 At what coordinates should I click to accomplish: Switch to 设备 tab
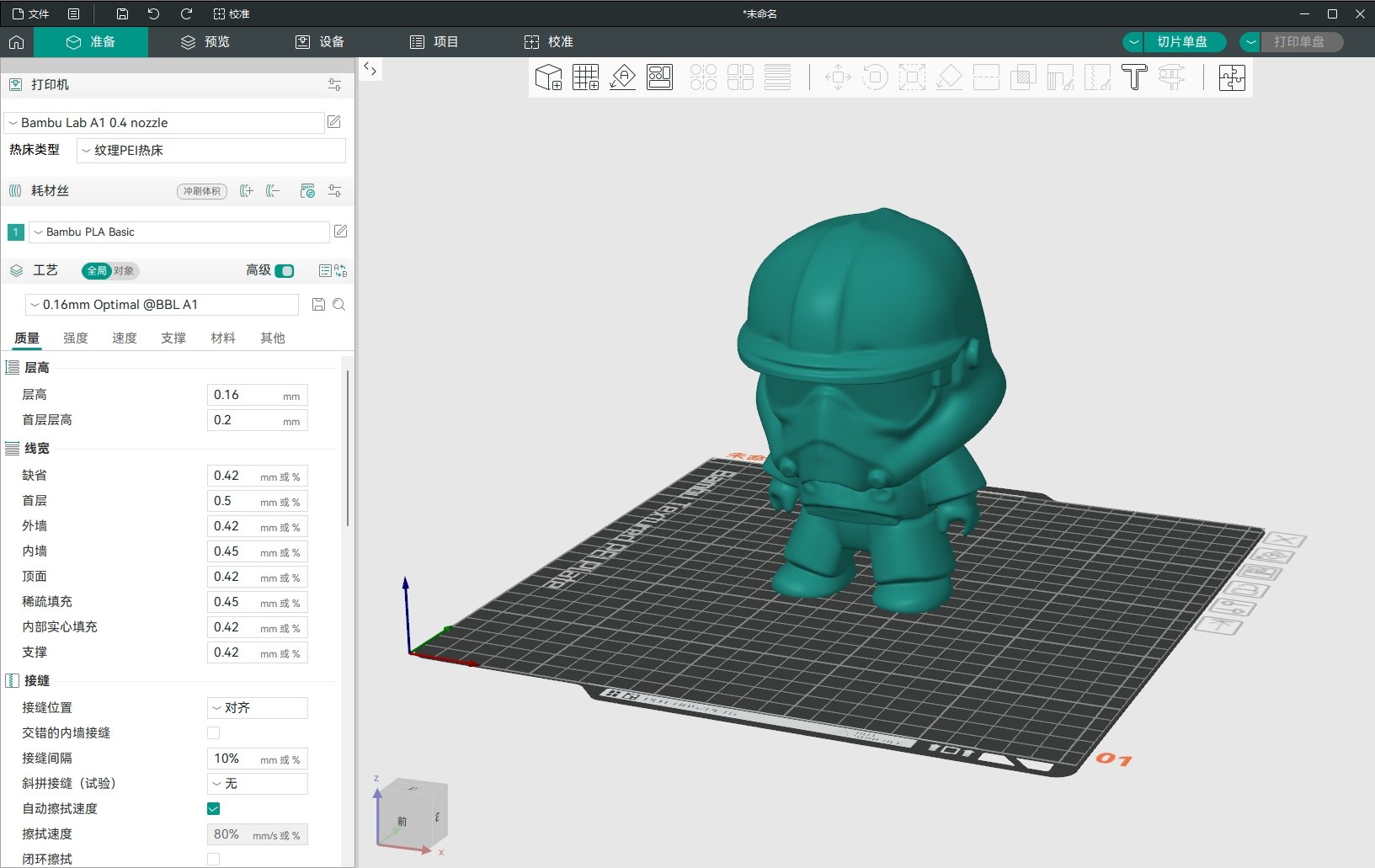pos(320,42)
